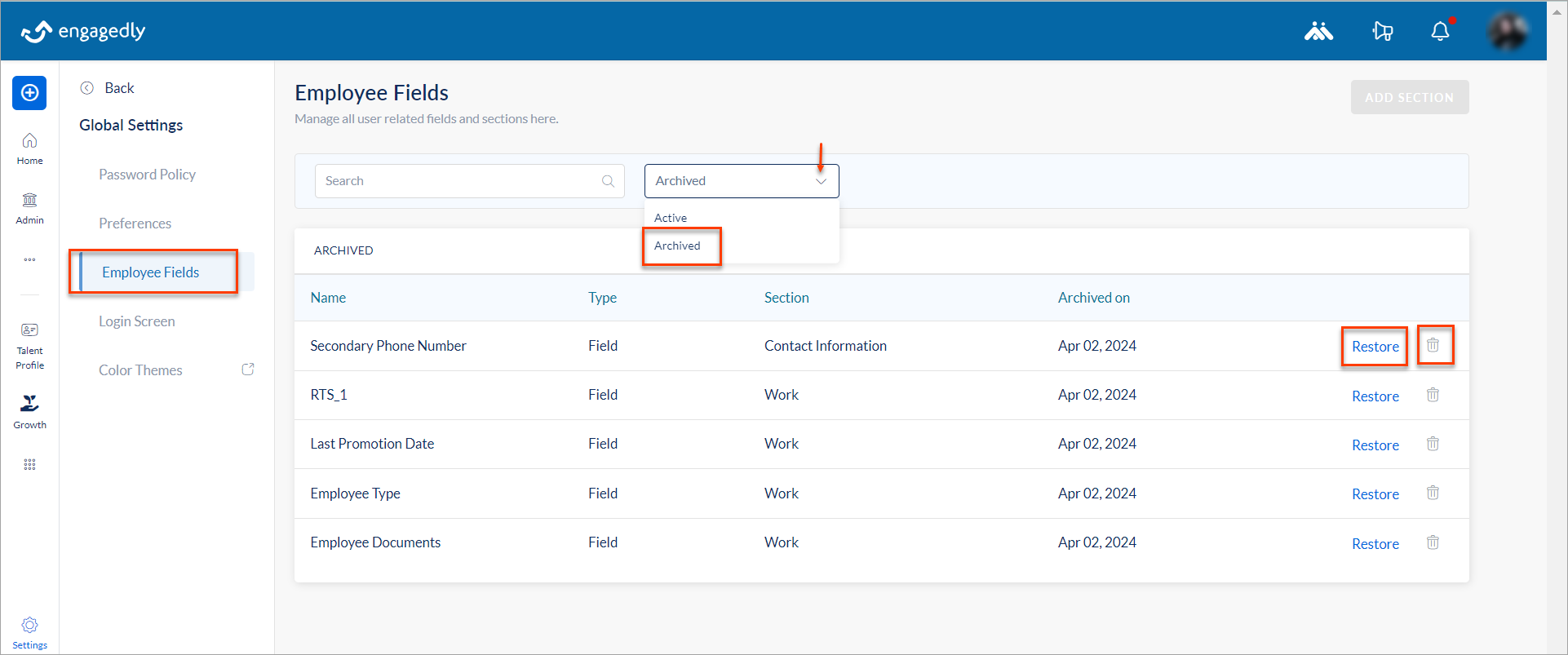The image size is (1568, 655).
Task: Open Preferences settings
Action: 135,223
